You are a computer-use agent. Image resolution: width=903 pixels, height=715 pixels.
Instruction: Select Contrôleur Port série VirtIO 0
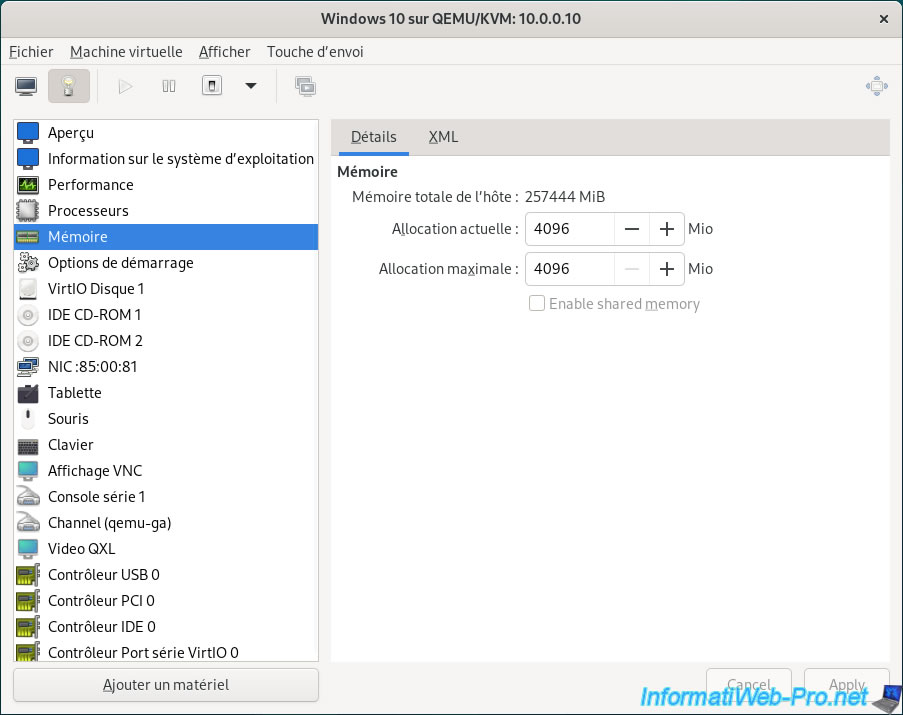pos(166,651)
